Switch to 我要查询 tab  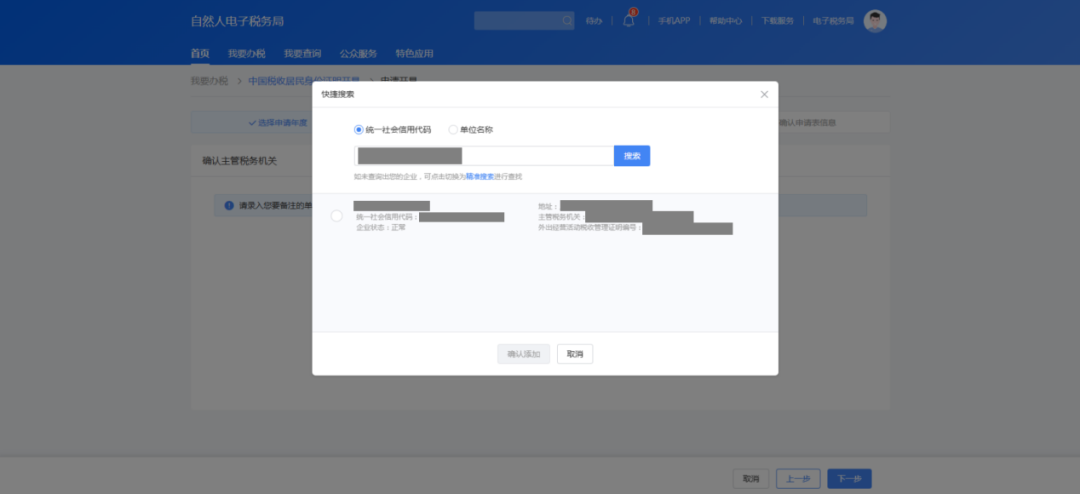tap(302, 54)
